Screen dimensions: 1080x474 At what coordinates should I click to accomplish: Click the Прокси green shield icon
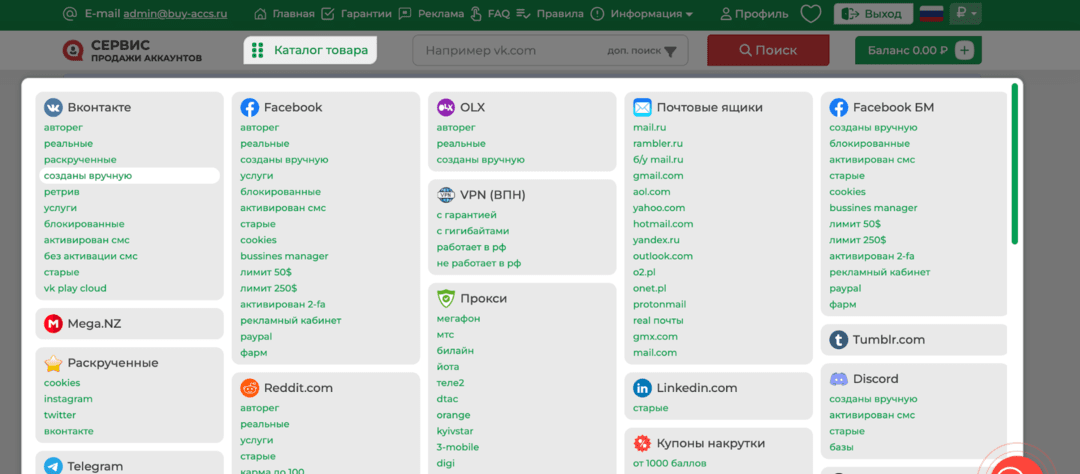(446, 298)
